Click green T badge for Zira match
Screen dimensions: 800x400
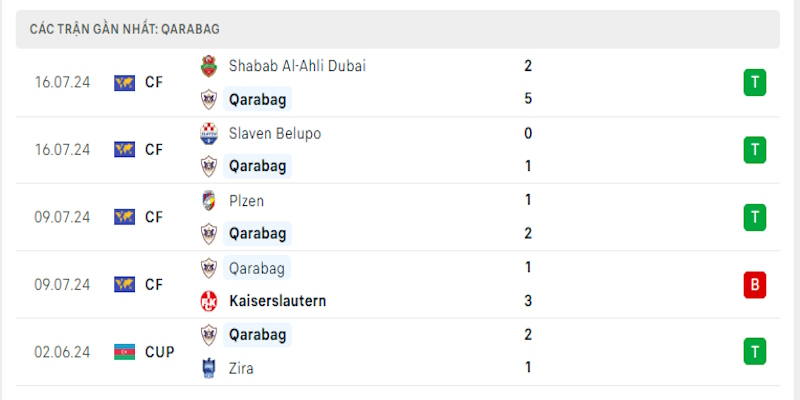754,351
